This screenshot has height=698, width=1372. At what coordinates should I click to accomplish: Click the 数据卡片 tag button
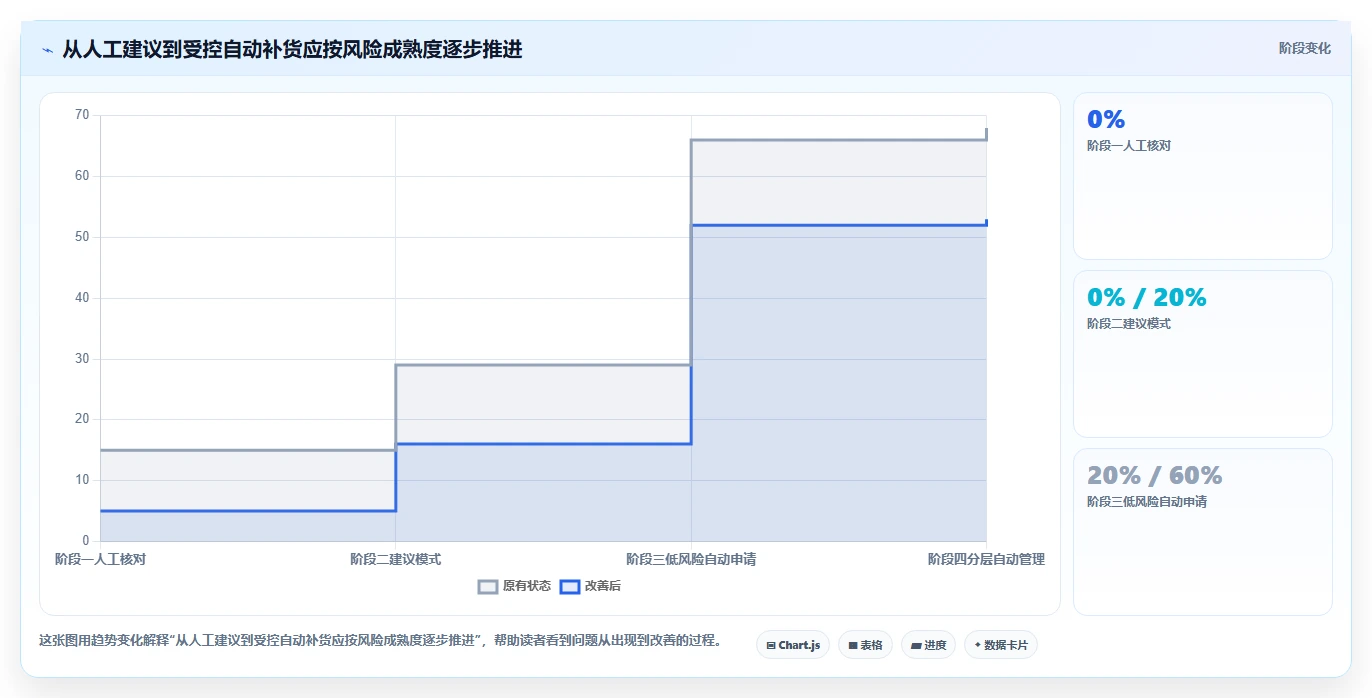(x=1000, y=645)
